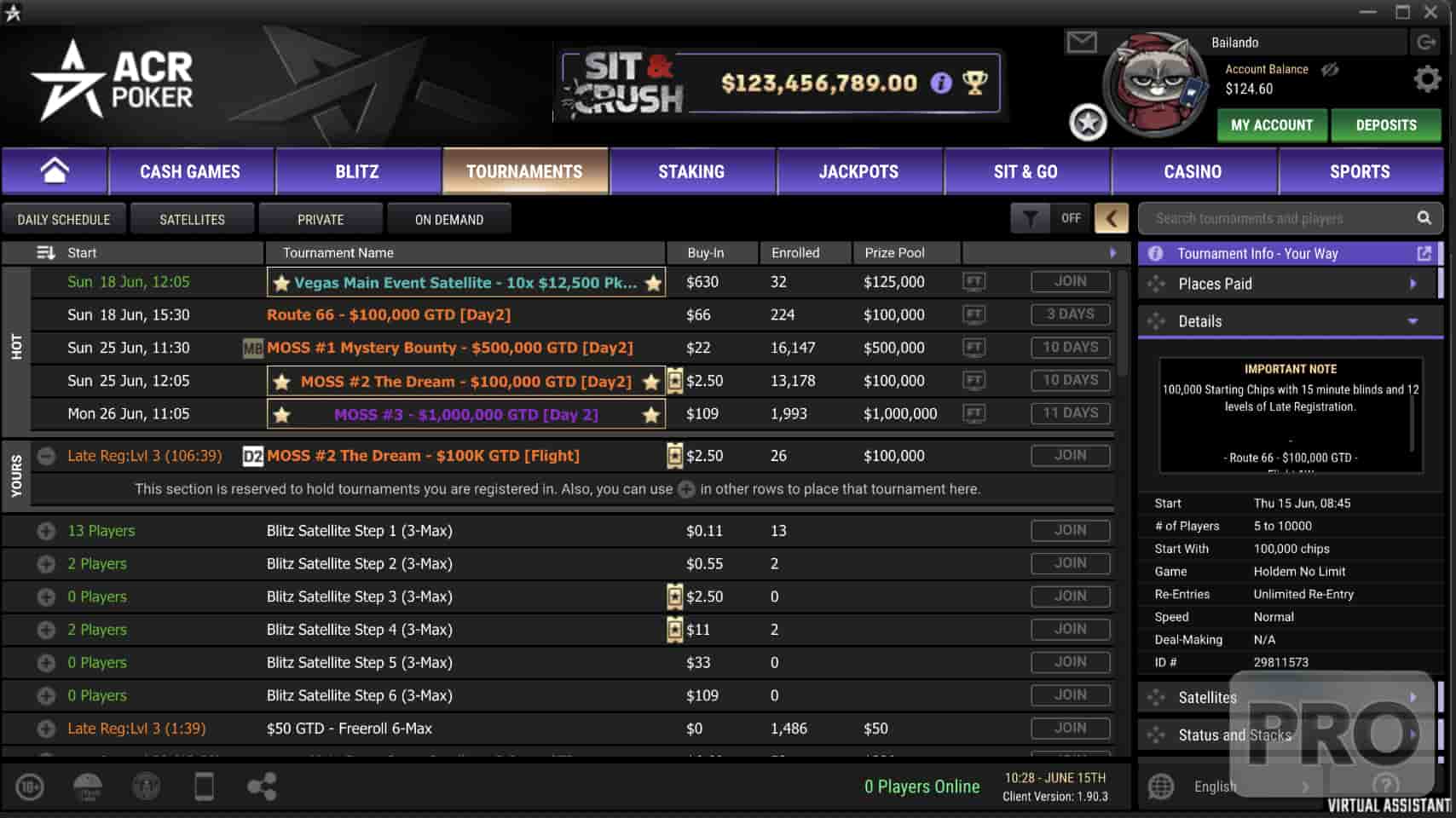
Task: Click the search magnifier icon
Action: [1424, 218]
